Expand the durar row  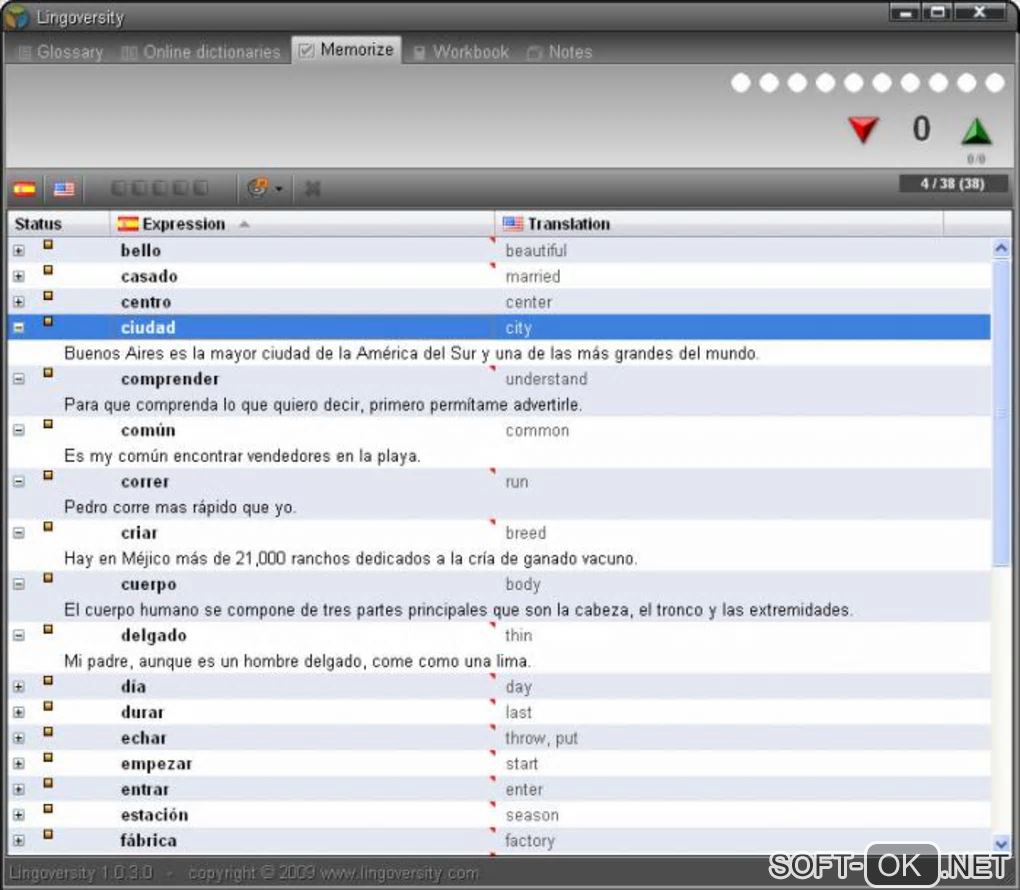click(19, 712)
